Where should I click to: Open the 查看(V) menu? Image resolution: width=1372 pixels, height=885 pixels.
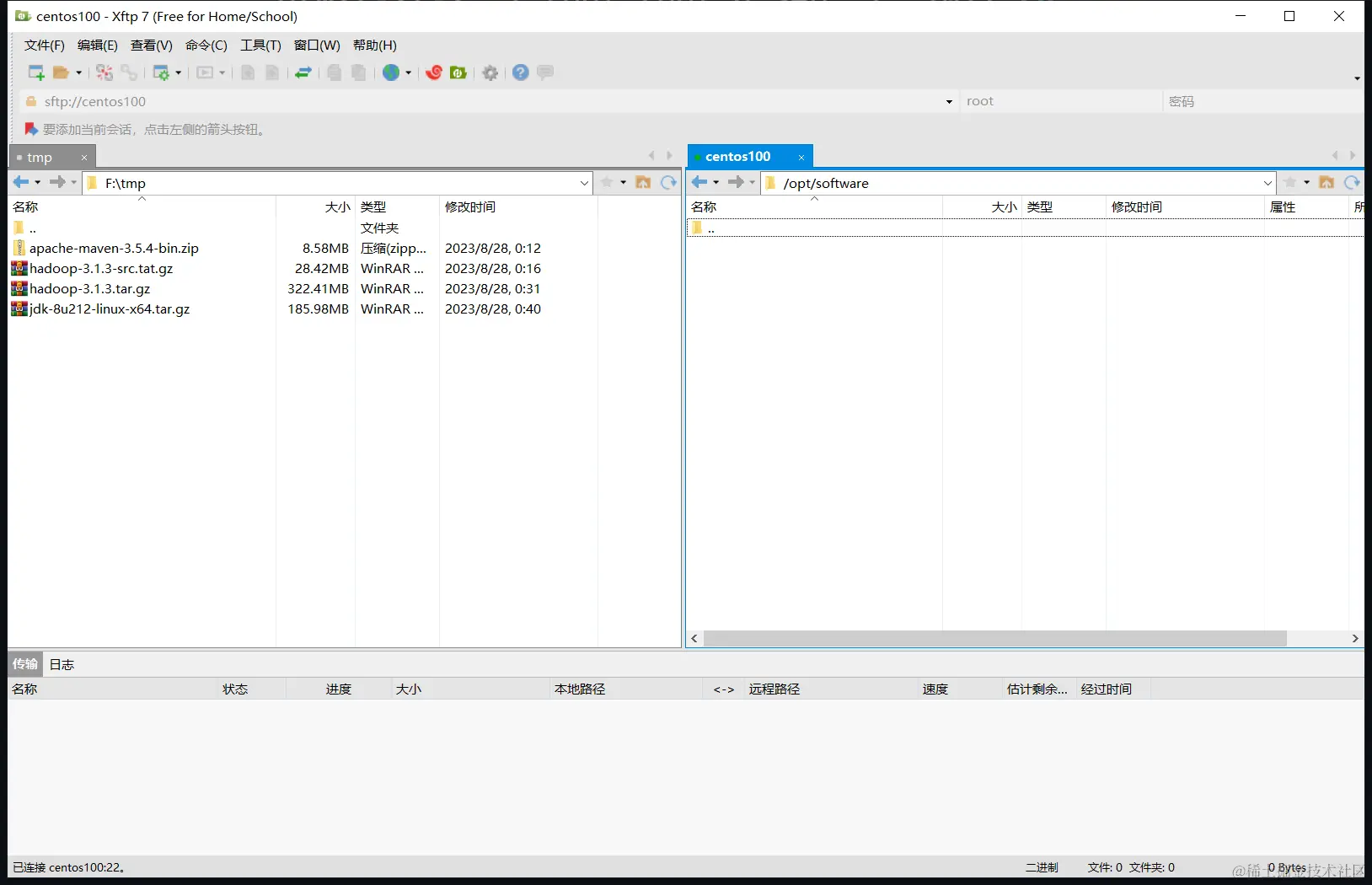[x=152, y=46]
